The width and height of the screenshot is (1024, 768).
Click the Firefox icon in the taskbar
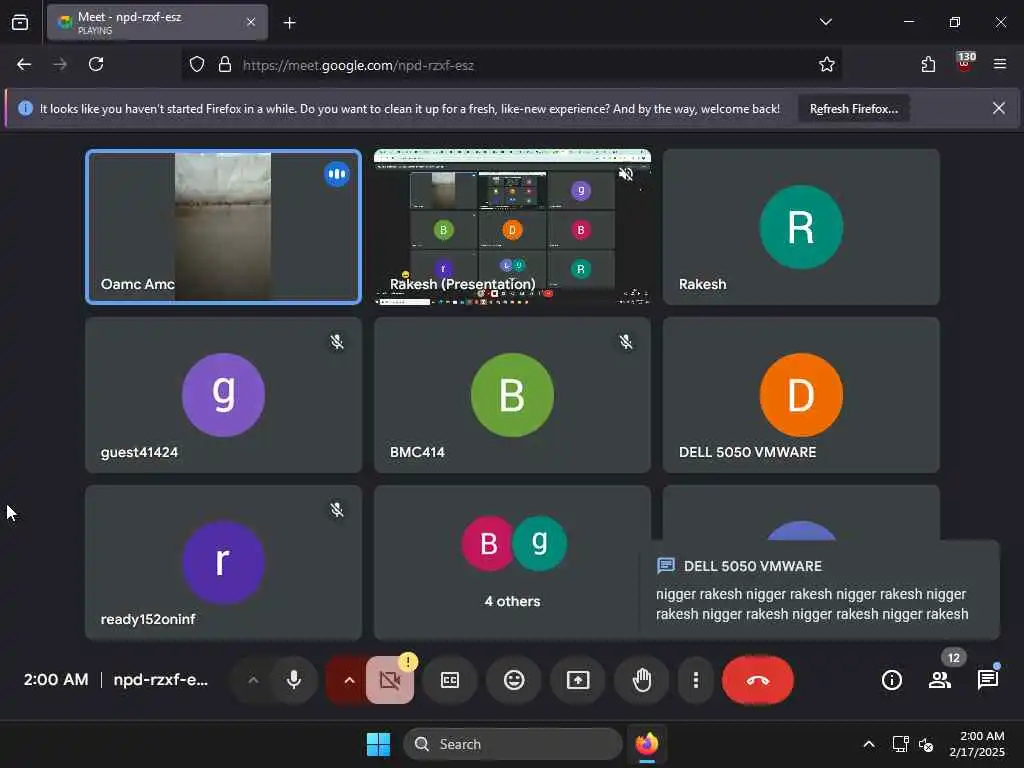click(x=647, y=744)
